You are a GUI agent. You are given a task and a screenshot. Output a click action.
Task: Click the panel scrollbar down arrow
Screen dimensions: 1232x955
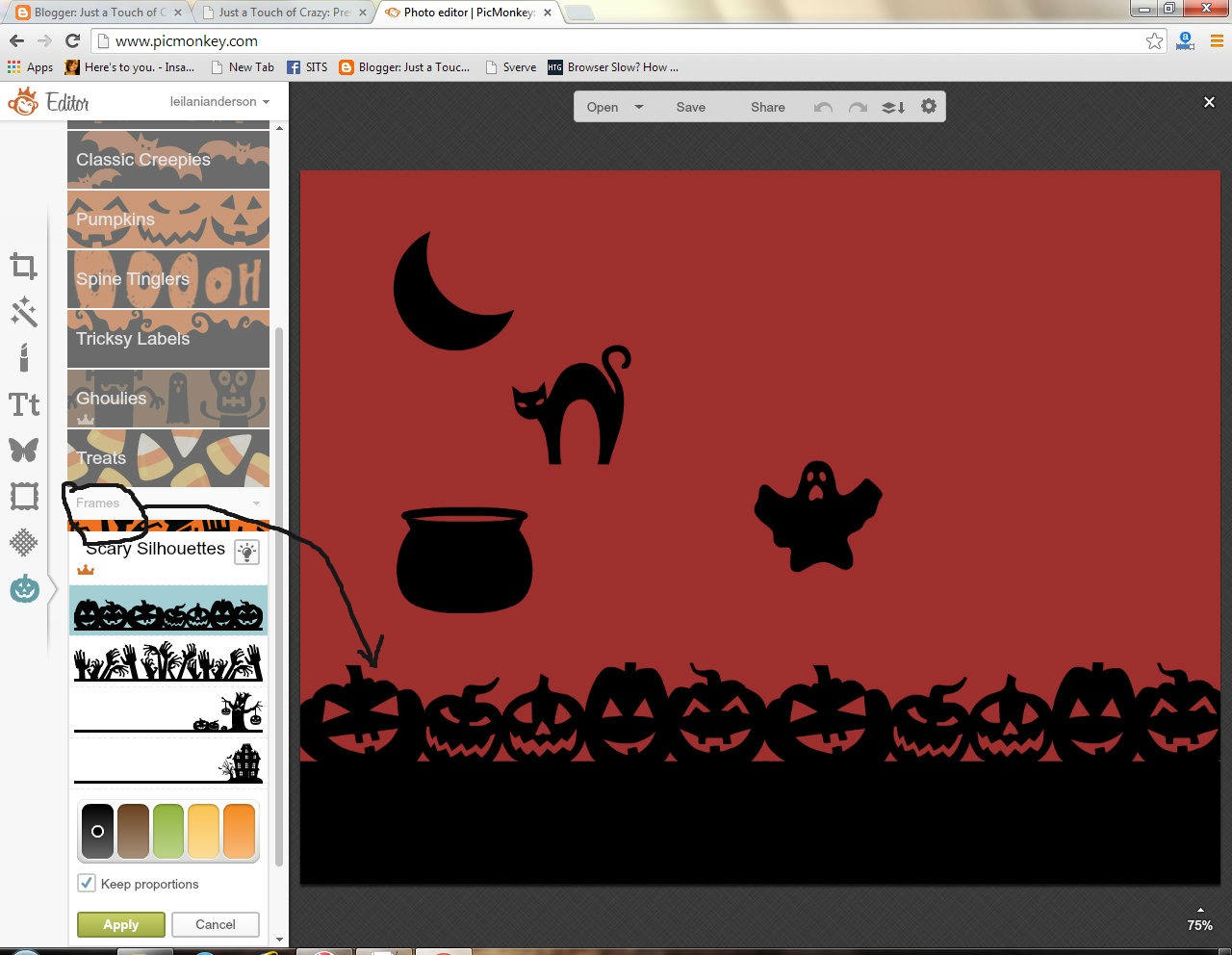(279, 940)
